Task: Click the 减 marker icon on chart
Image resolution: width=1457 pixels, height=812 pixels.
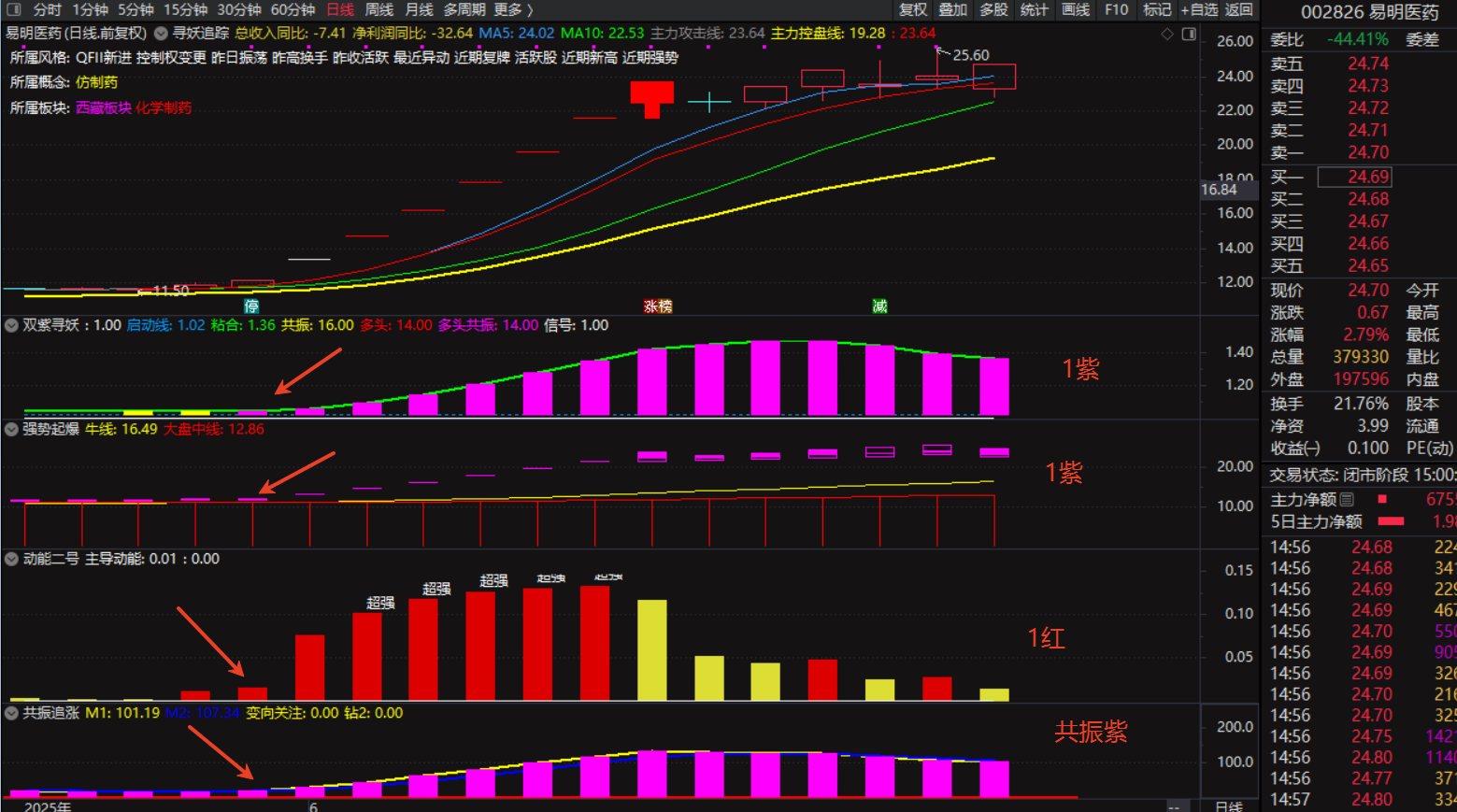Action: (879, 306)
